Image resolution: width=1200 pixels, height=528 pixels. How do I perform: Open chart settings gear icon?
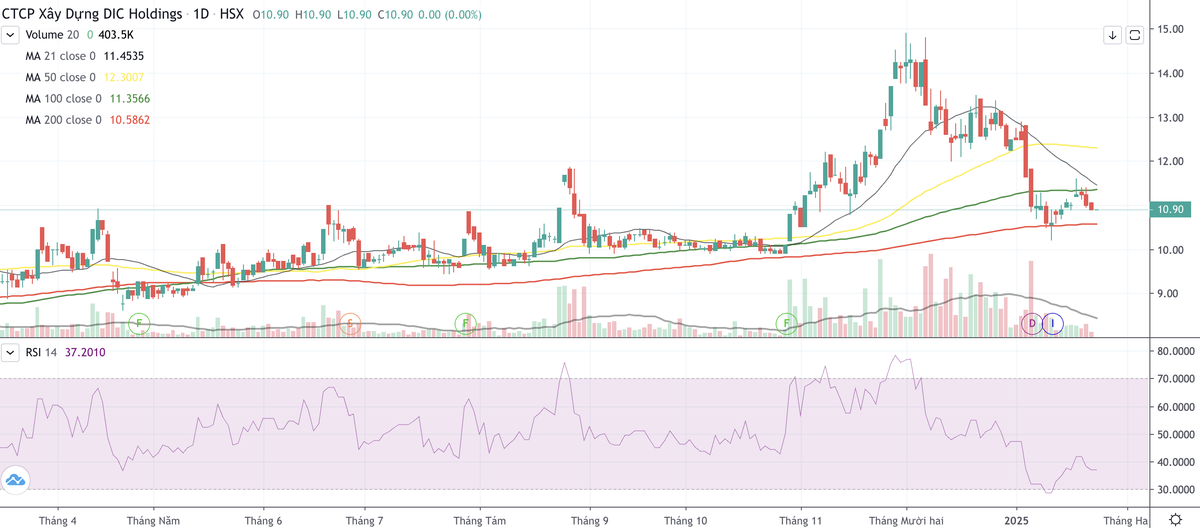(1177, 520)
